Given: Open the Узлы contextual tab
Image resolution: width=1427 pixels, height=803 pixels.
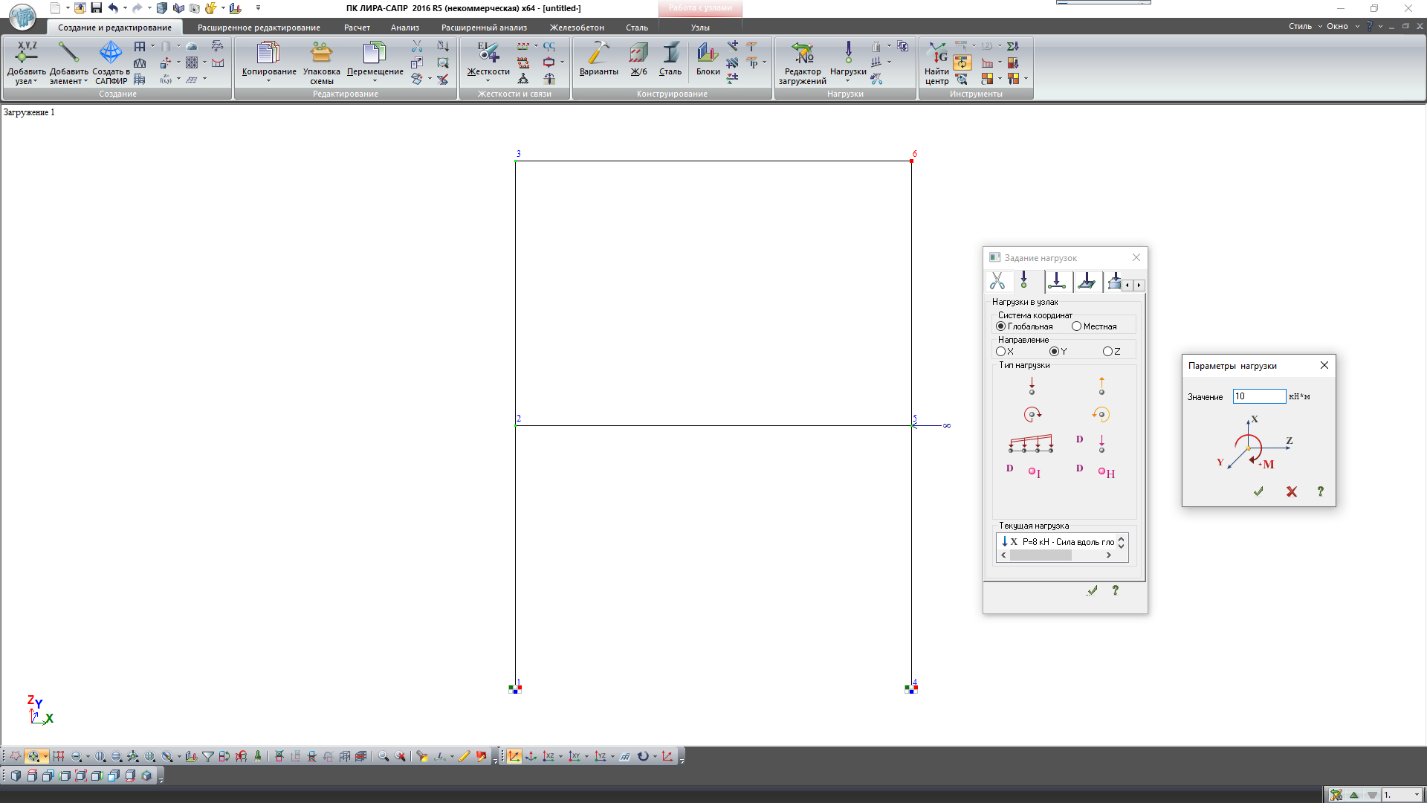Looking at the screenshot, I should pos(701,27).
